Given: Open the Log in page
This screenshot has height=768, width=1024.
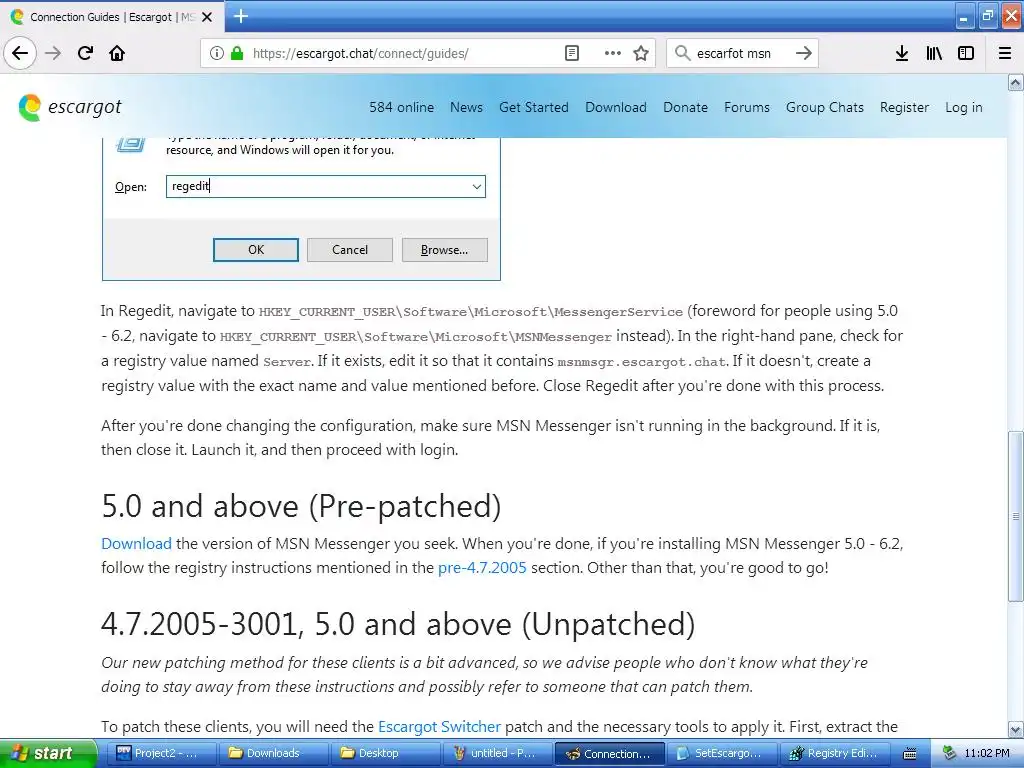Looking at the screenshot, I should (963, 107).
